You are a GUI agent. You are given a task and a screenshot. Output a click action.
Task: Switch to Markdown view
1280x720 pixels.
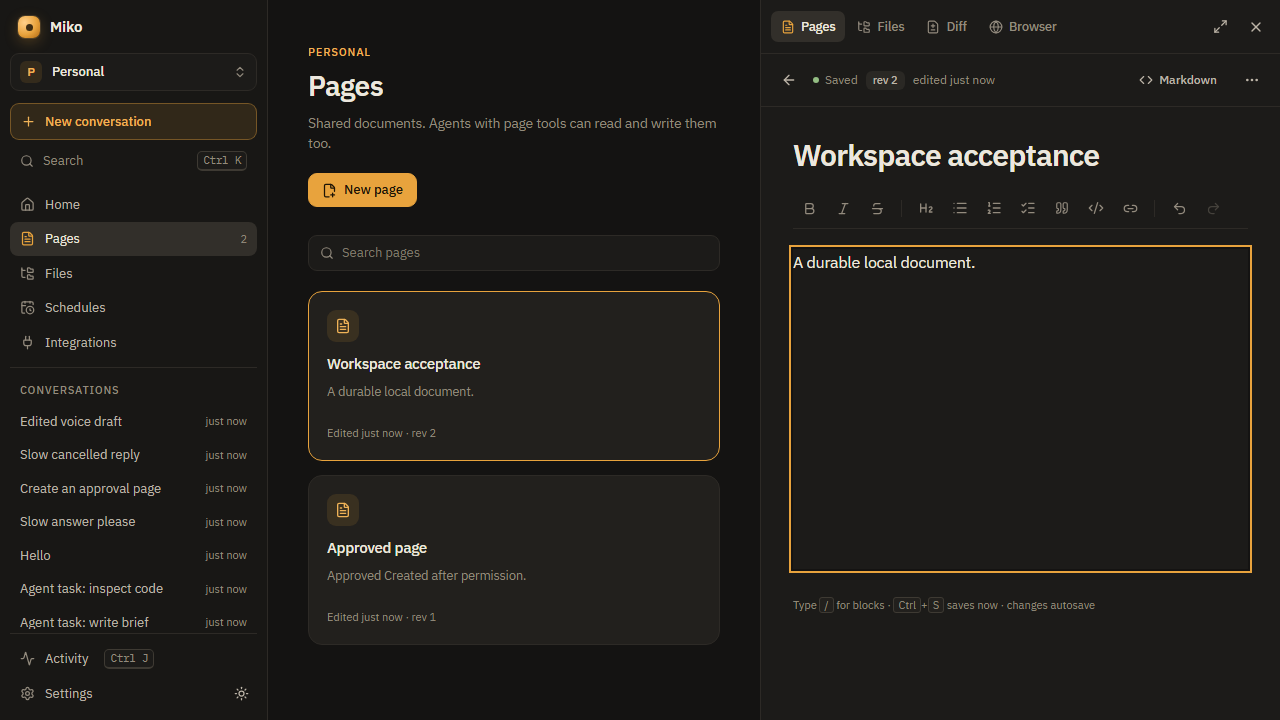pyautogui.click(x=1178, y=80)
